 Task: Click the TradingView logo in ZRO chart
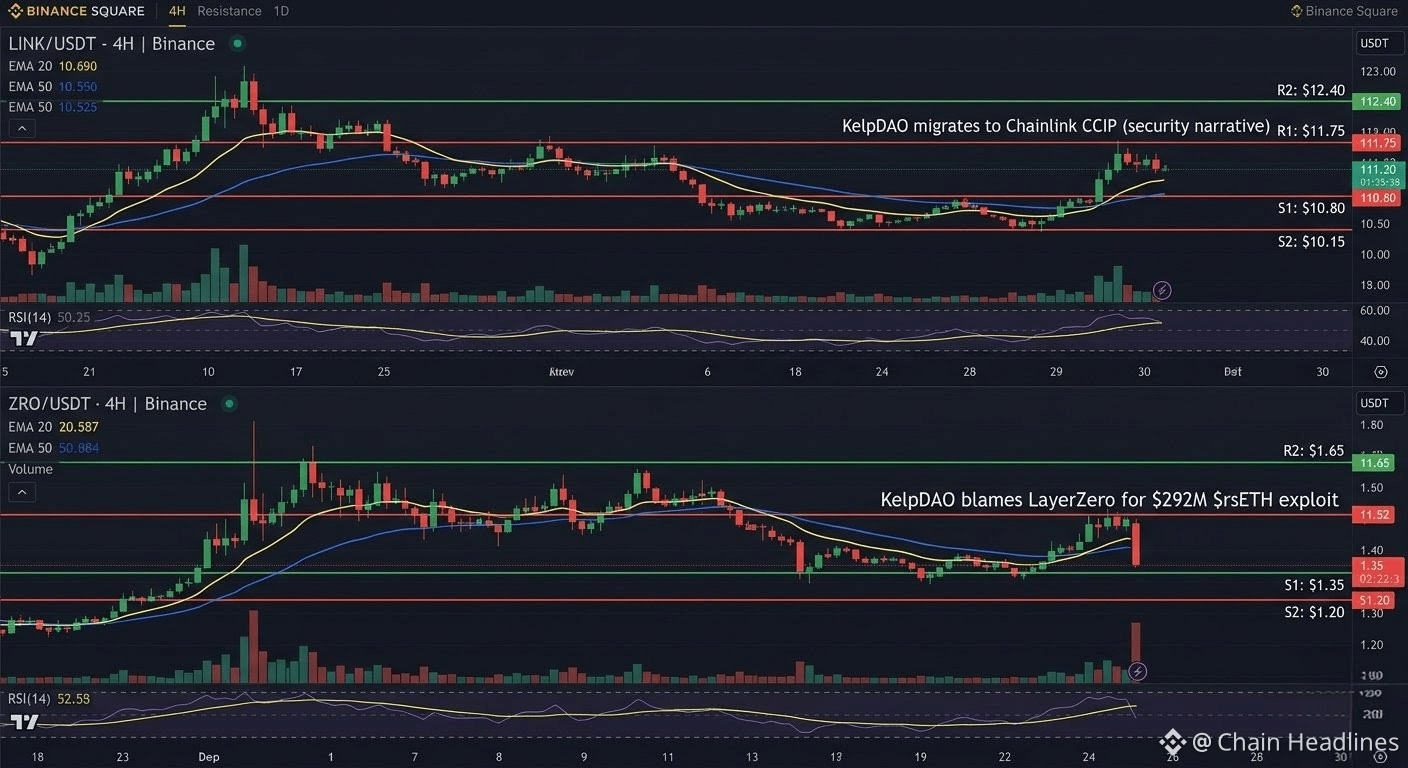pyautogui.click(x=23, y=721)
